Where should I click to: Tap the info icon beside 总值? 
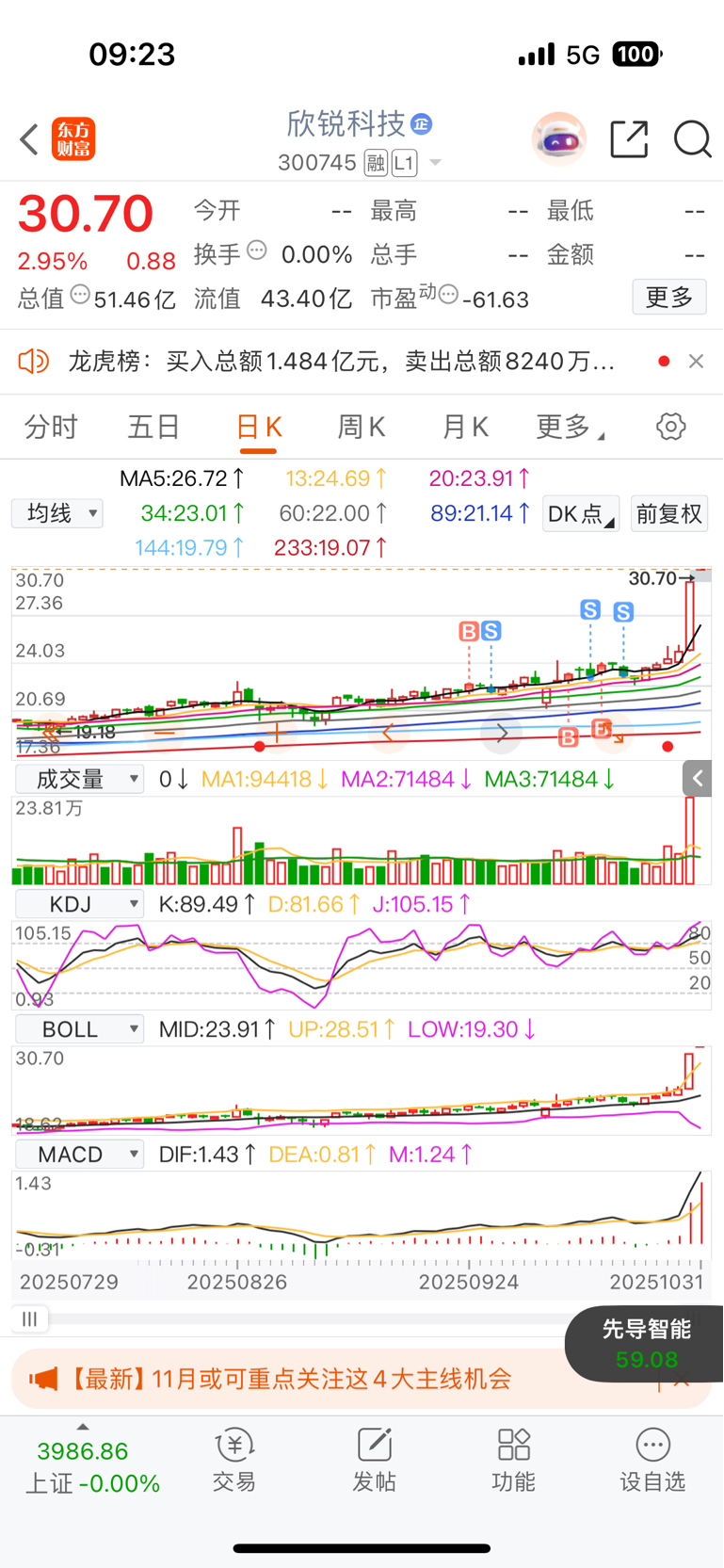80,295
